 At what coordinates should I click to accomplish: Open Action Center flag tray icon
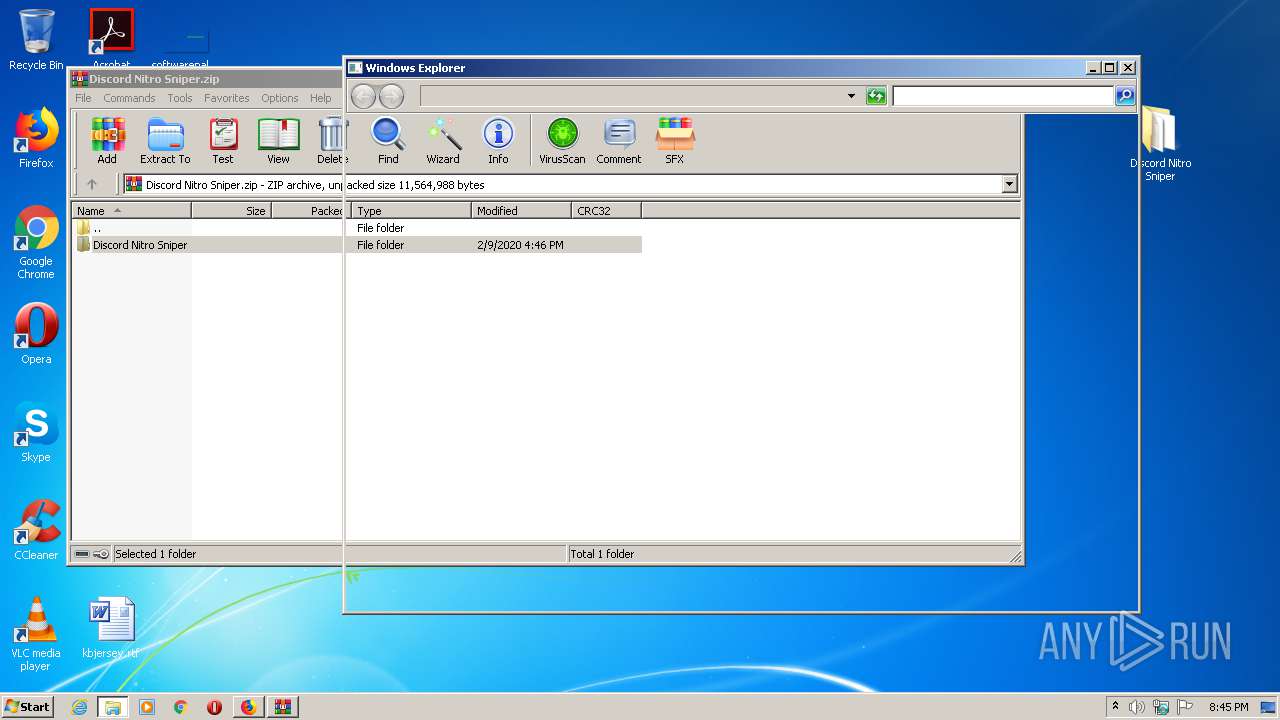[1184, 707]
